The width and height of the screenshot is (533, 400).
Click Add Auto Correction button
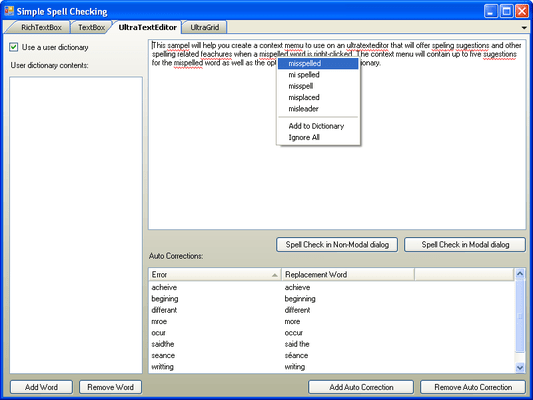click(361, 387)
